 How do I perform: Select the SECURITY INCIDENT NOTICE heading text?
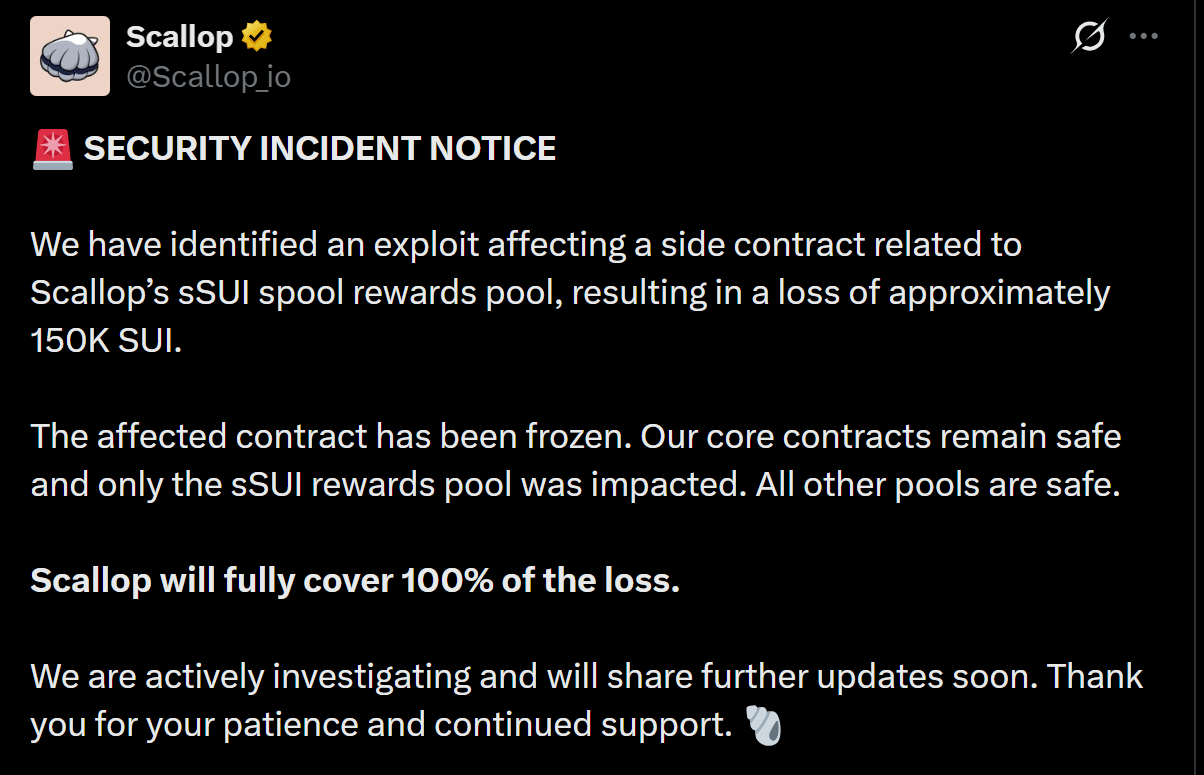[320, 148]
